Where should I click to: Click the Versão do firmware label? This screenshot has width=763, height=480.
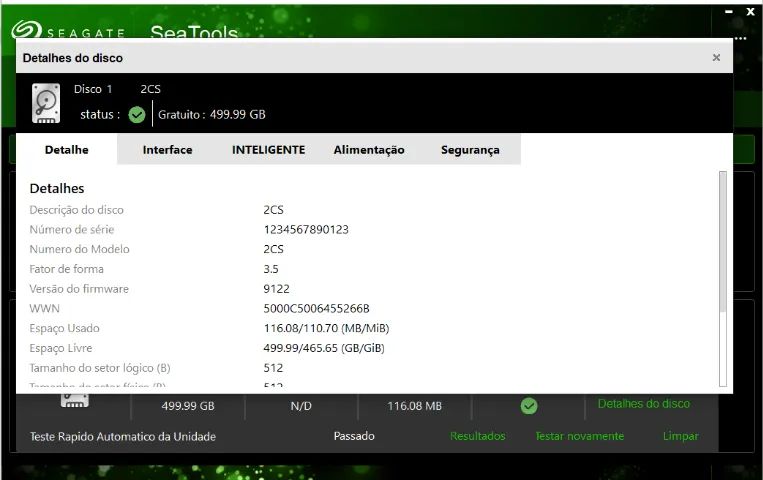[79, 289]
